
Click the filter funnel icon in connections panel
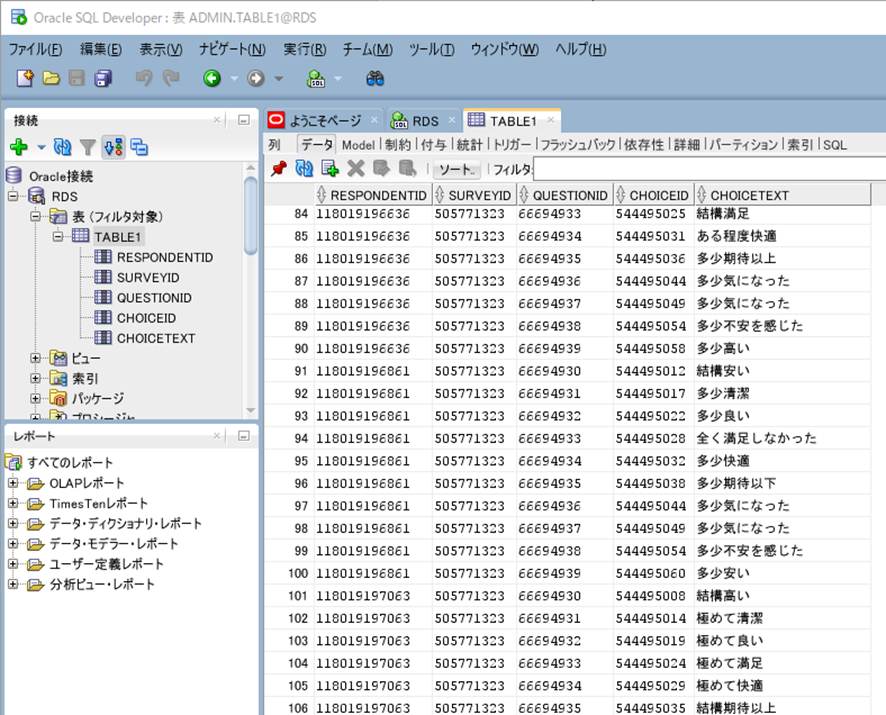pyautogui.click(x=88, y=148)
